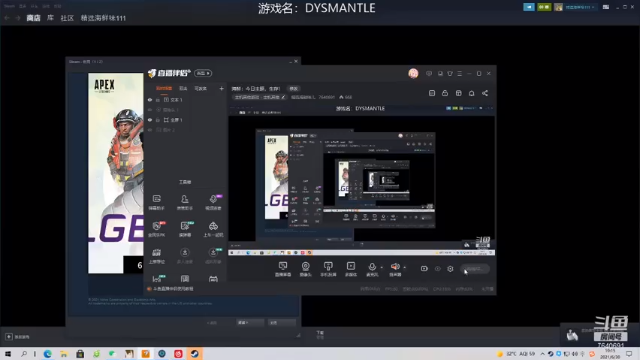This screenshot has width=640, height=360.
Task: Open the mode pill dropdown beside logo
Action: pos(203,73)
